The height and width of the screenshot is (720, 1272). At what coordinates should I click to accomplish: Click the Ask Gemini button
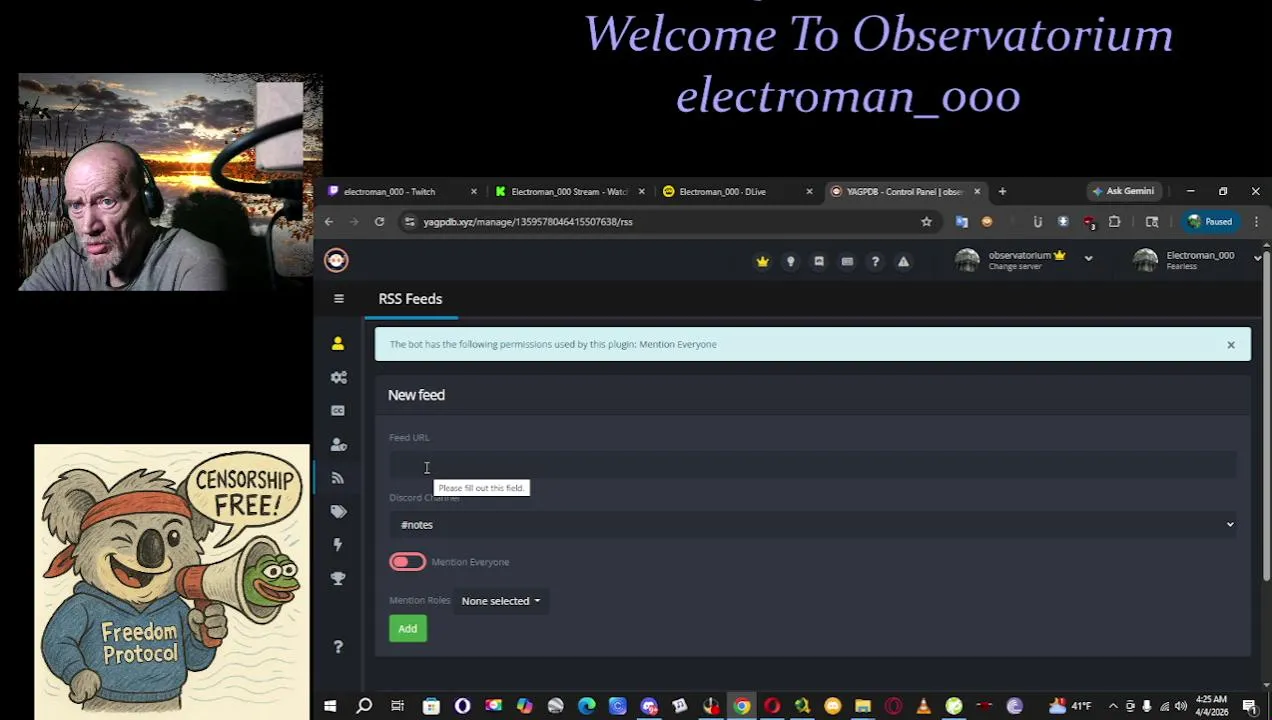pos(1123,191)
